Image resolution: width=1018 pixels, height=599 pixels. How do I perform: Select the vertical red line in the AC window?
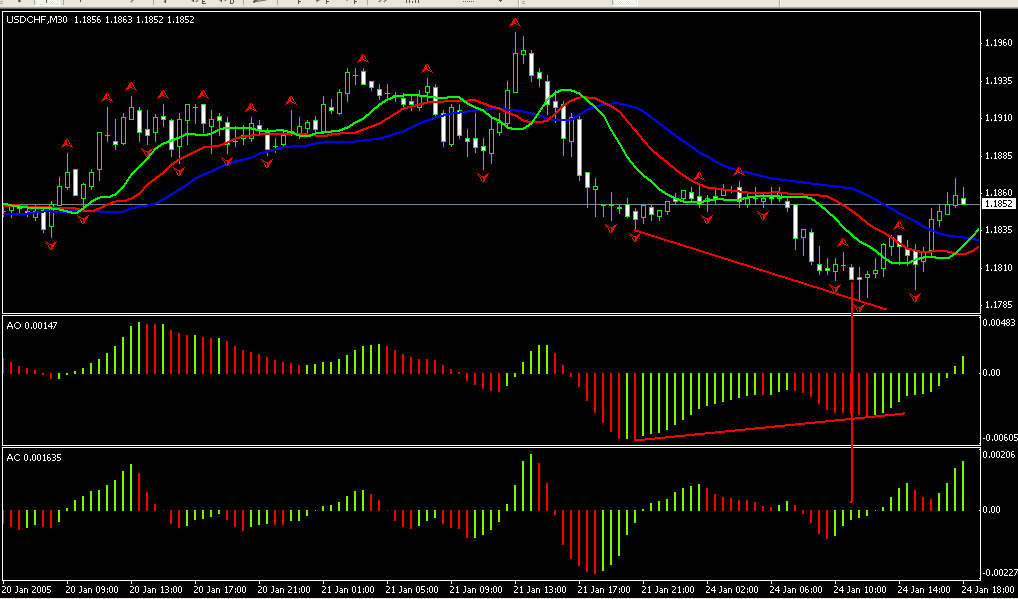pos(852,470)
